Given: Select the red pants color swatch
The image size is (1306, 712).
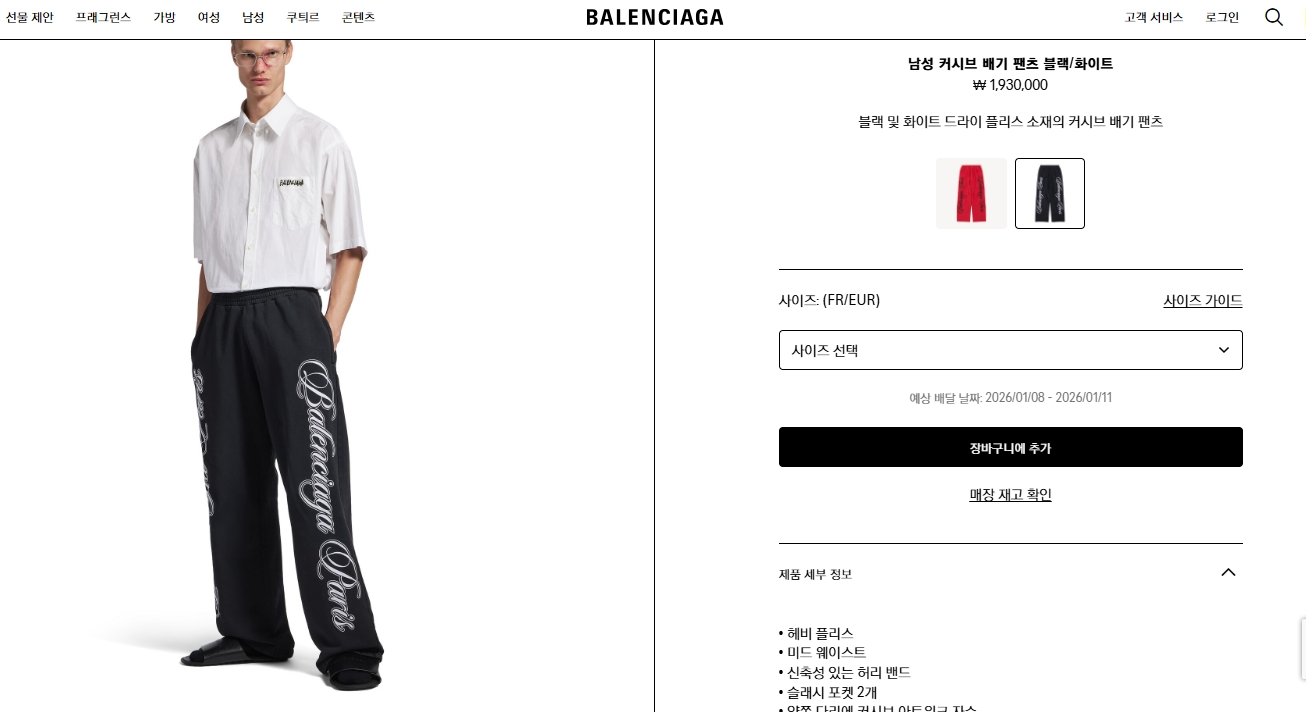Looking at the screenshot, I should click(x=971, y=193).
